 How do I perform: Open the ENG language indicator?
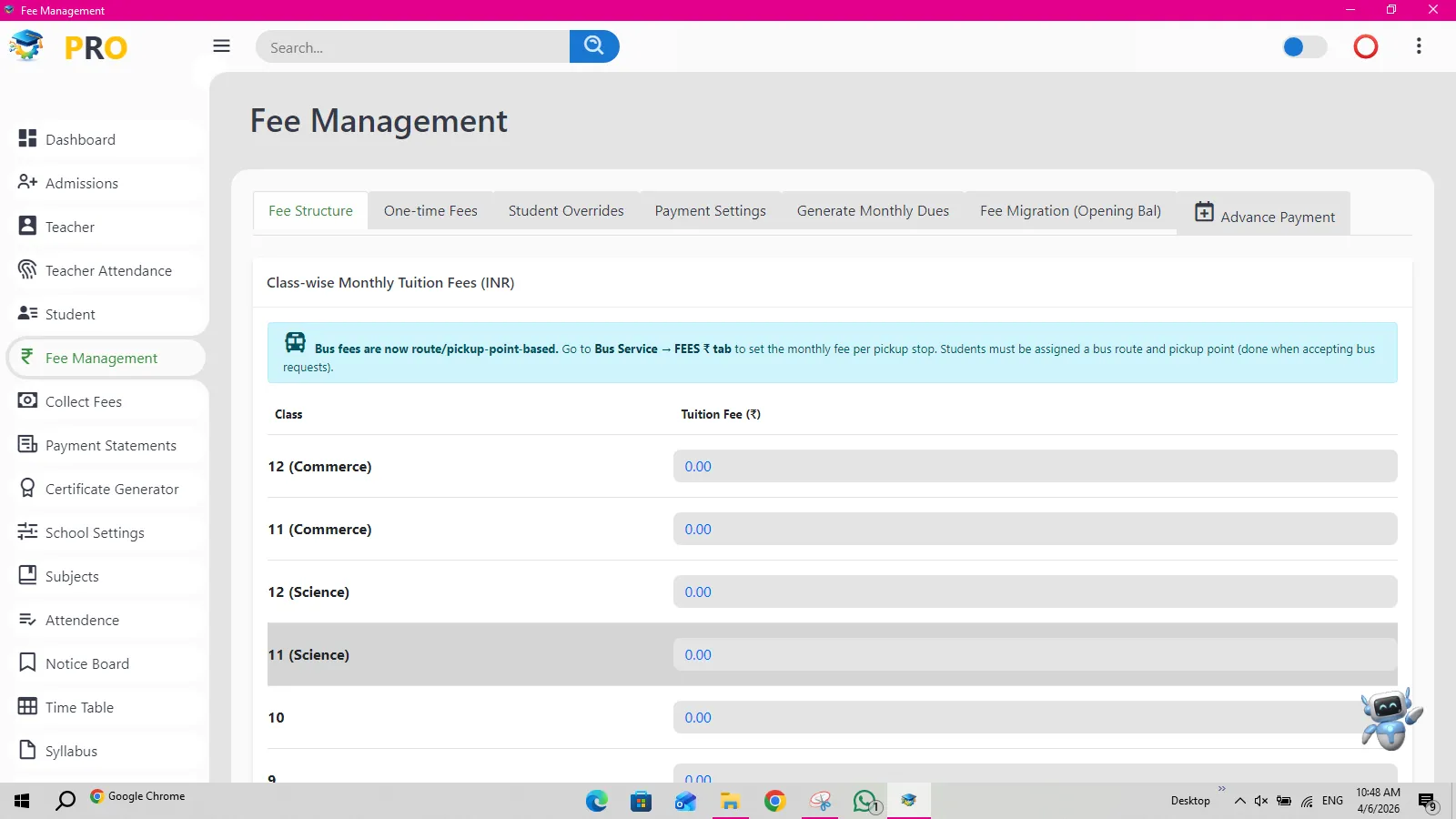coord(1332,801)
